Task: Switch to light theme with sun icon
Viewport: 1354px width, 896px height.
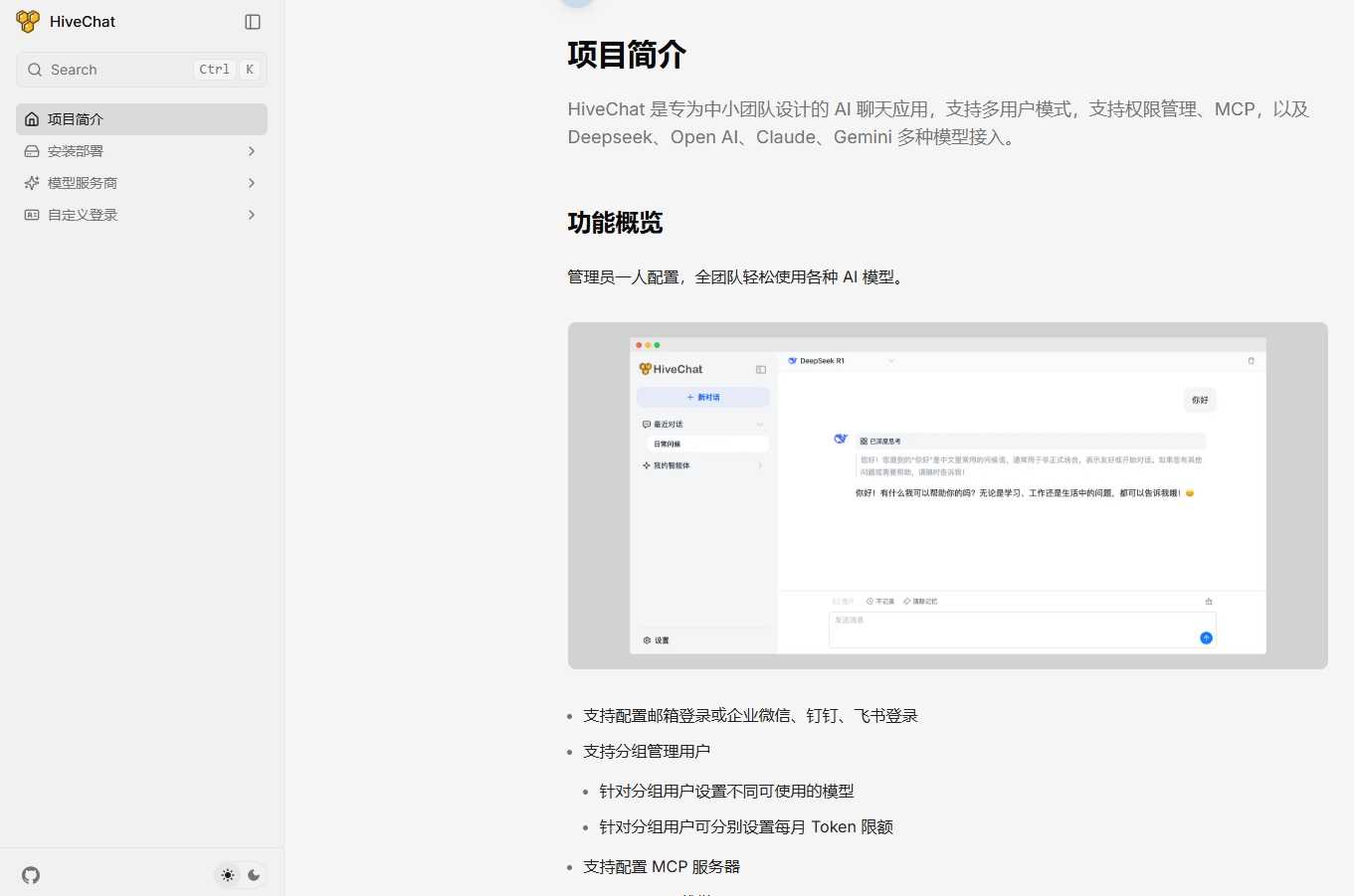Action: 228,875
